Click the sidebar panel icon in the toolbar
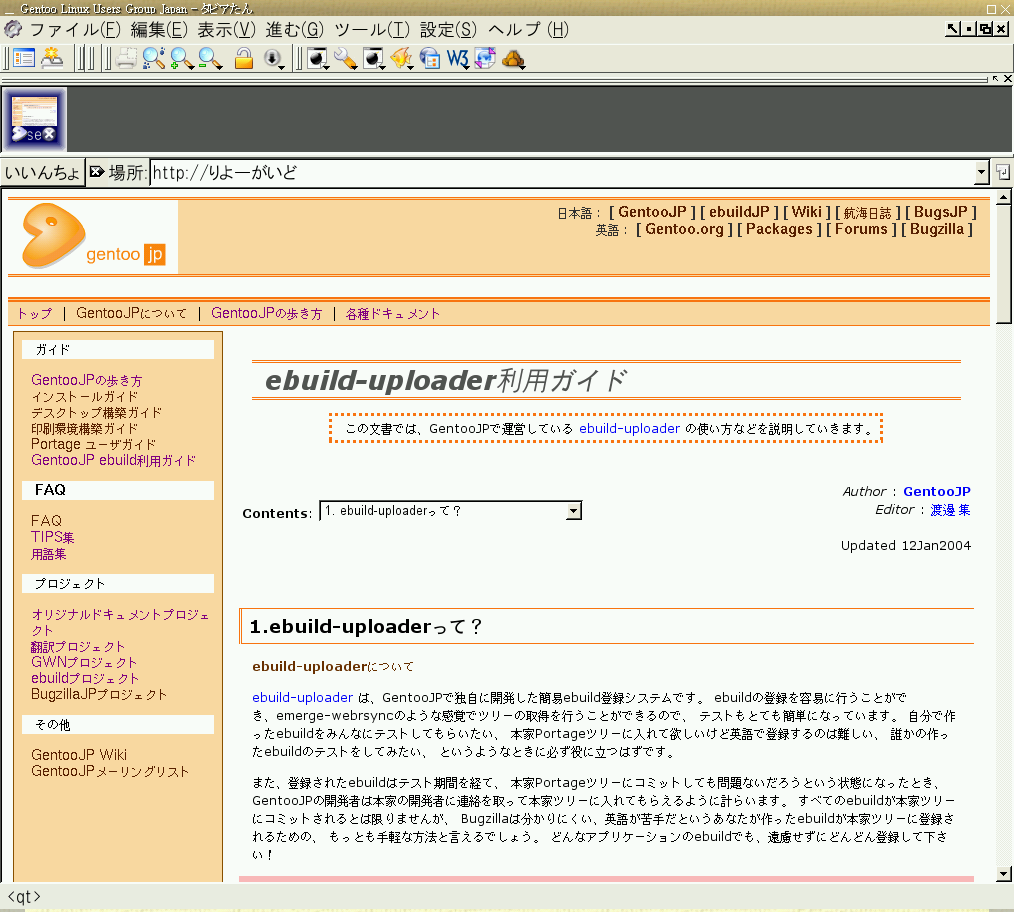 (24, 58)
